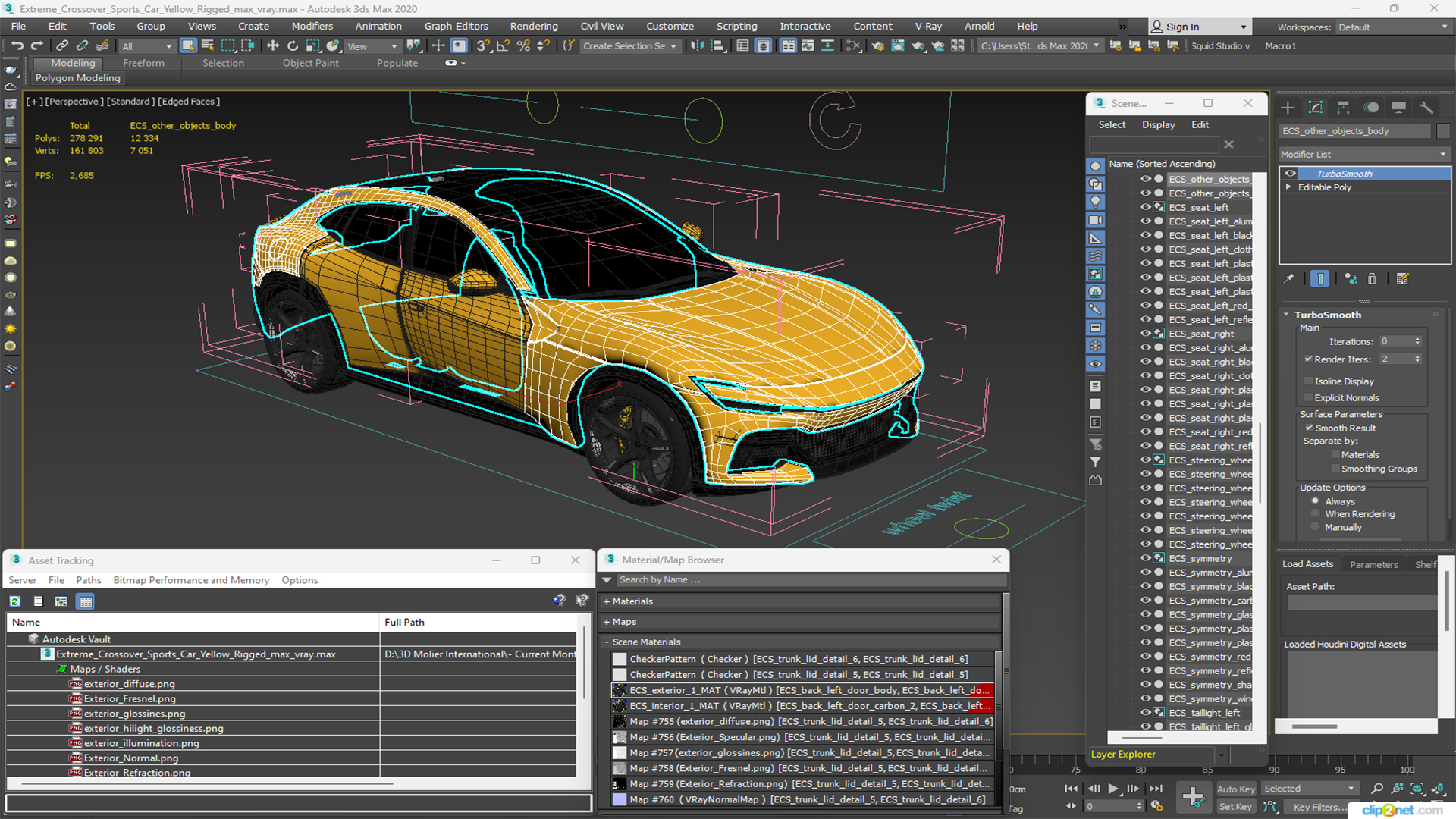Collapse the TurboSmooth rollout

click(x=1287, y=315)
